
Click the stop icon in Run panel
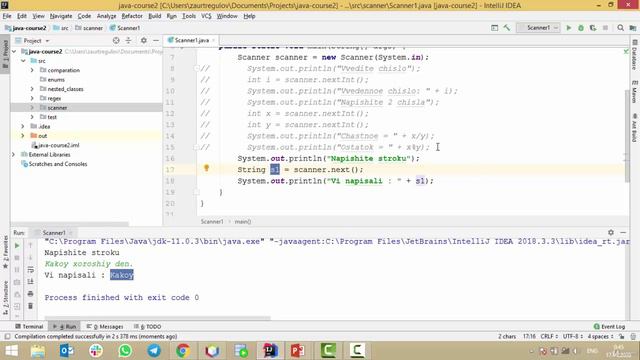[x=17, y=258]
